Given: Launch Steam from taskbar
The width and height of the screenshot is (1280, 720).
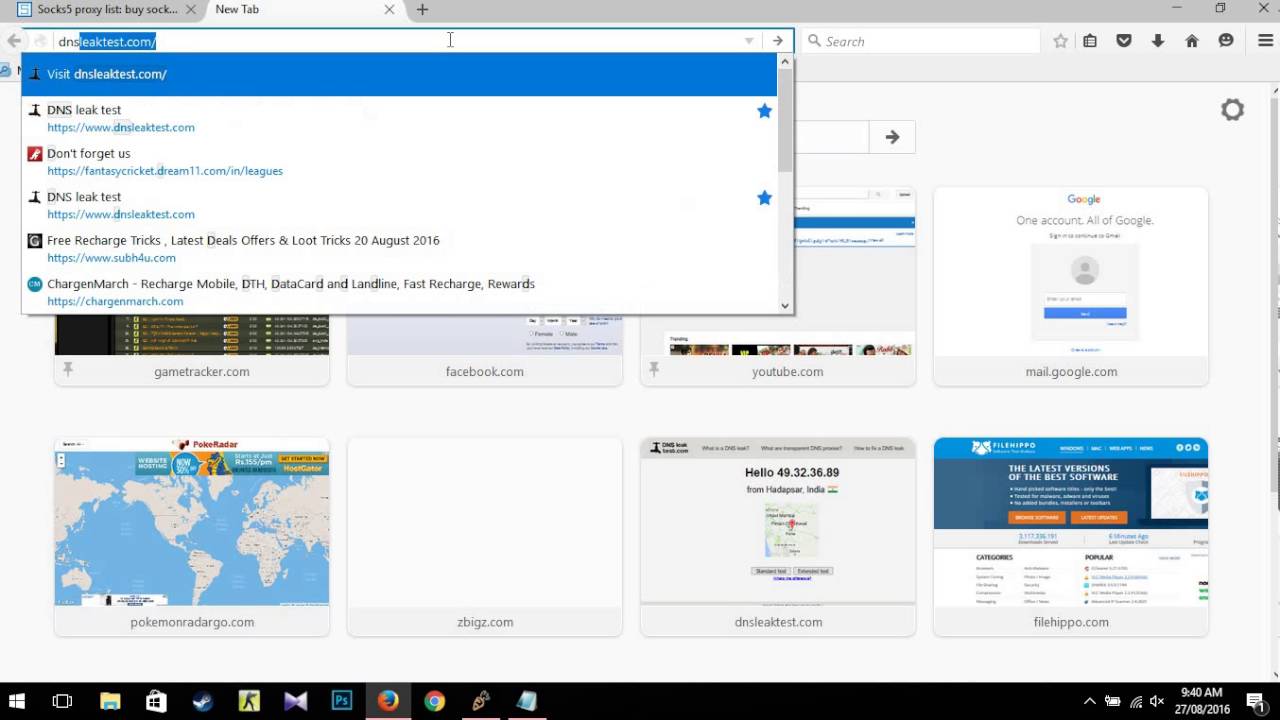Looking at the screenshot, I should [202, 701].
